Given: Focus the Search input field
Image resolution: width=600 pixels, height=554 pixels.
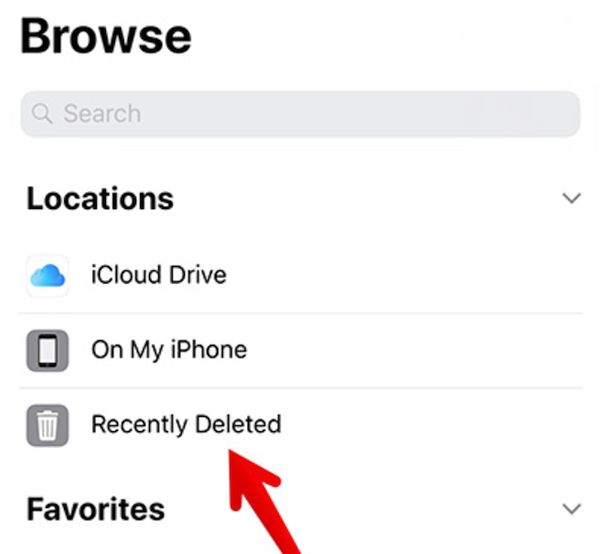Looking at the screenshot, I should pyautogui.click(x=300, y=114).
